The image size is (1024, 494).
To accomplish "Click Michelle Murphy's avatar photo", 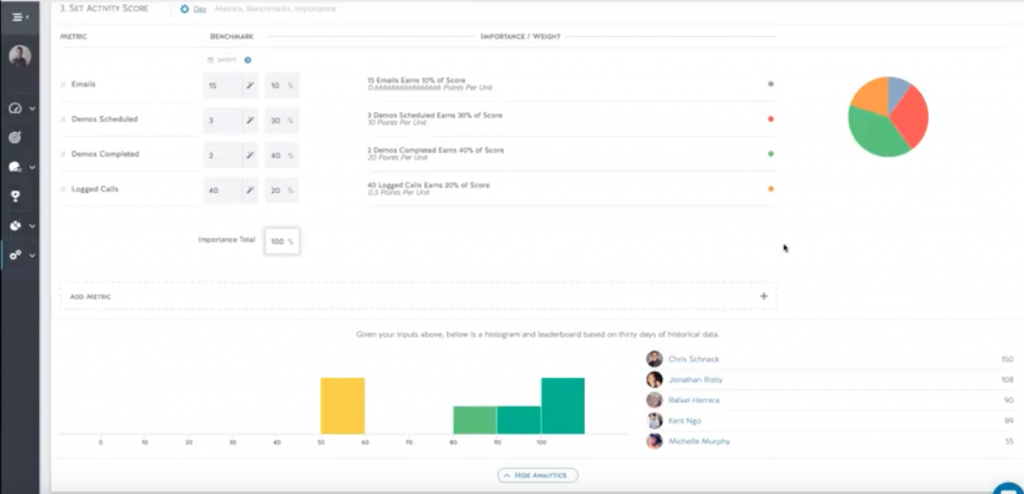I will point(654,441).
